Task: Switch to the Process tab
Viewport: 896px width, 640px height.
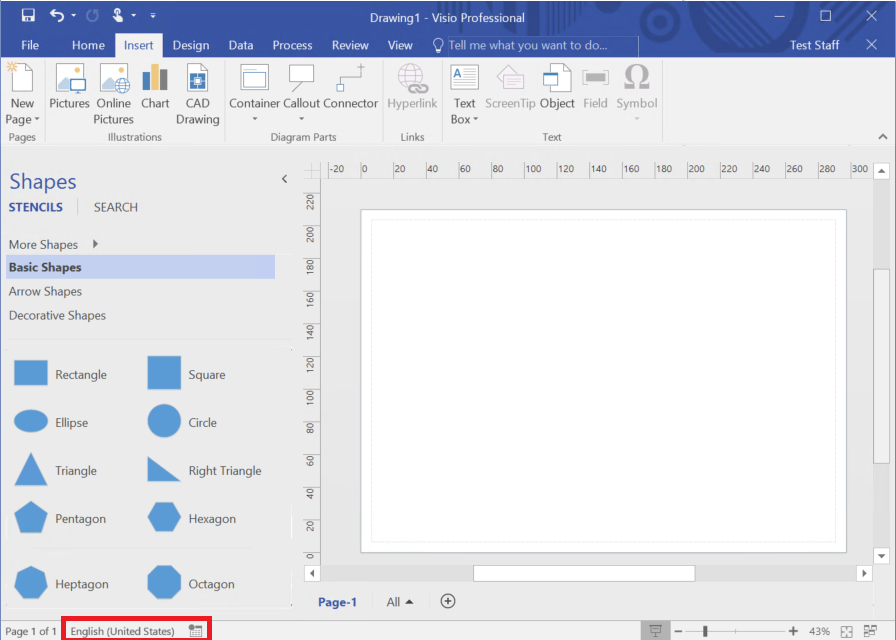Action: coord(292,45)
